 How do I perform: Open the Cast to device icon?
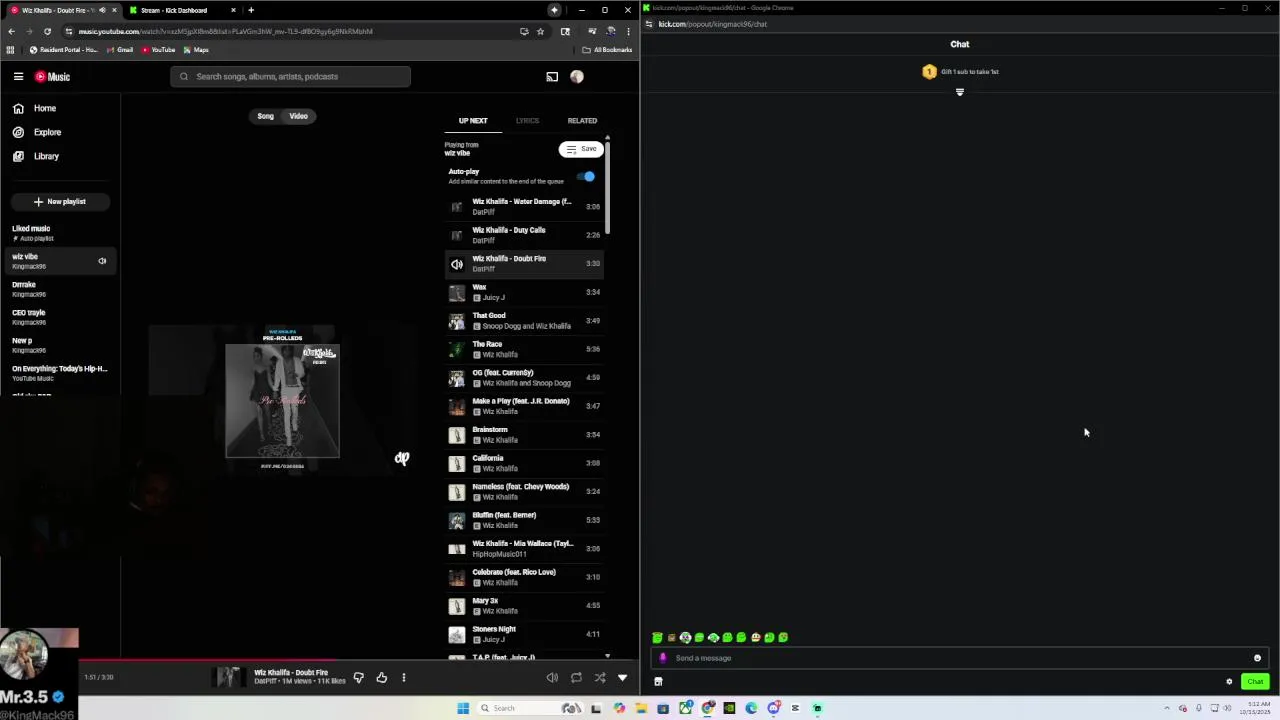pyautogui.click(x=552, y=76)
